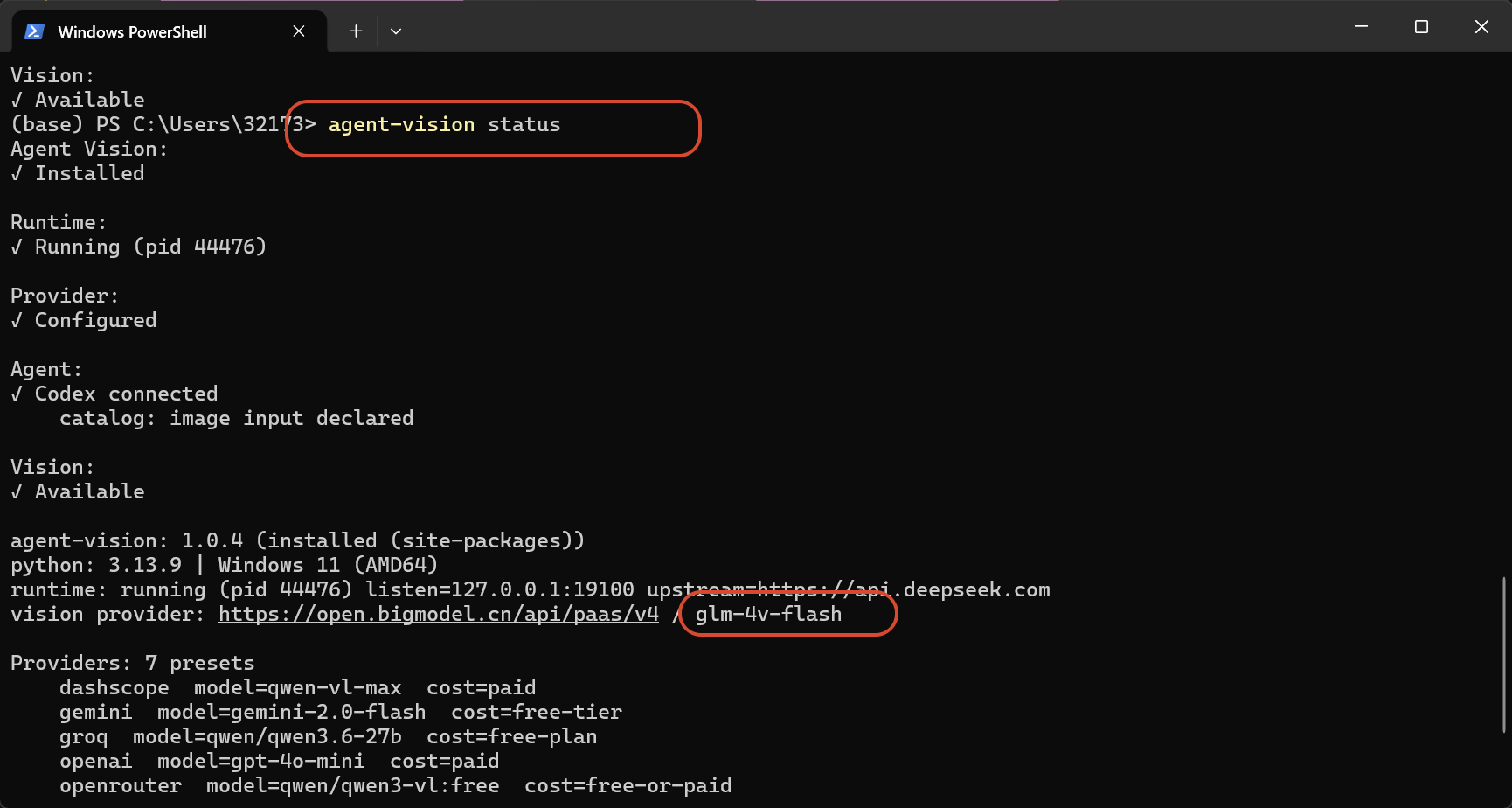Maximize the terminal window
This screenshot has width=1512, height=808.
(x=1421, y=27)
